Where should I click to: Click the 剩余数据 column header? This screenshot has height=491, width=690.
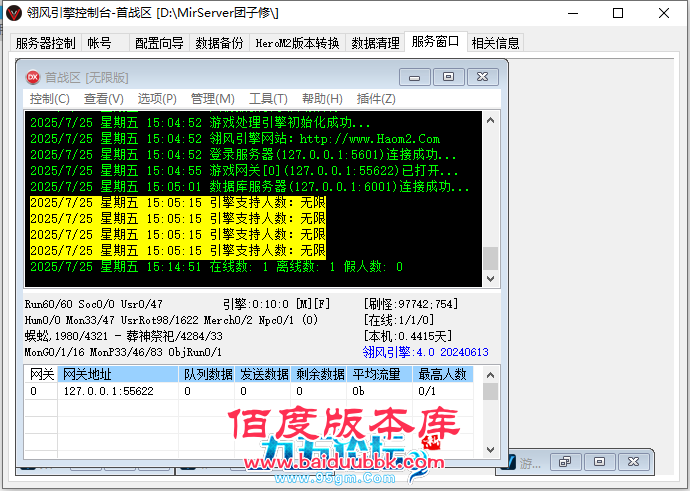pyautogui.click(x=319, y=374)
